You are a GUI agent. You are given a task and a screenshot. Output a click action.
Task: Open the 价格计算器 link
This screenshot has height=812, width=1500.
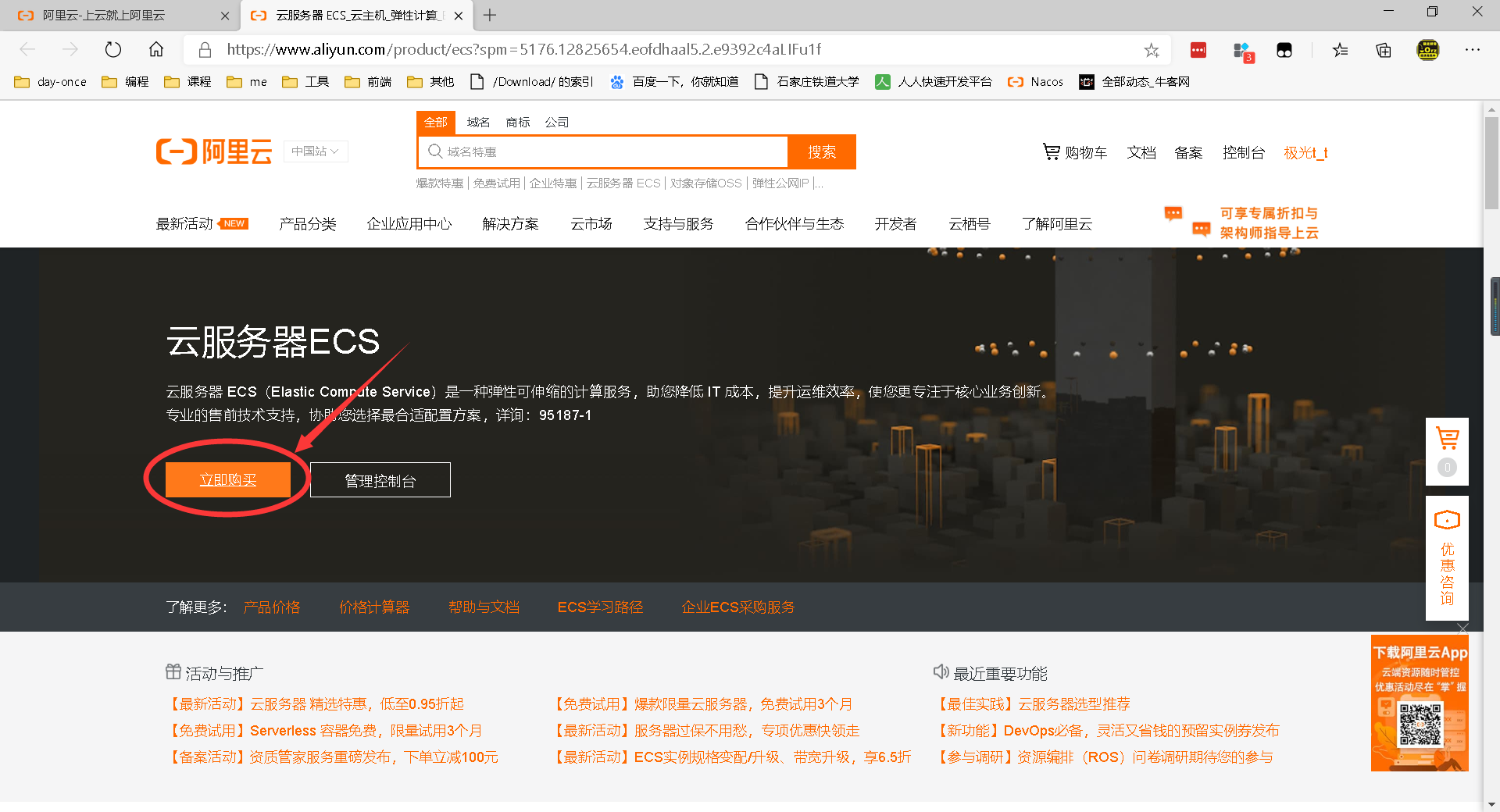click(374, 607)
